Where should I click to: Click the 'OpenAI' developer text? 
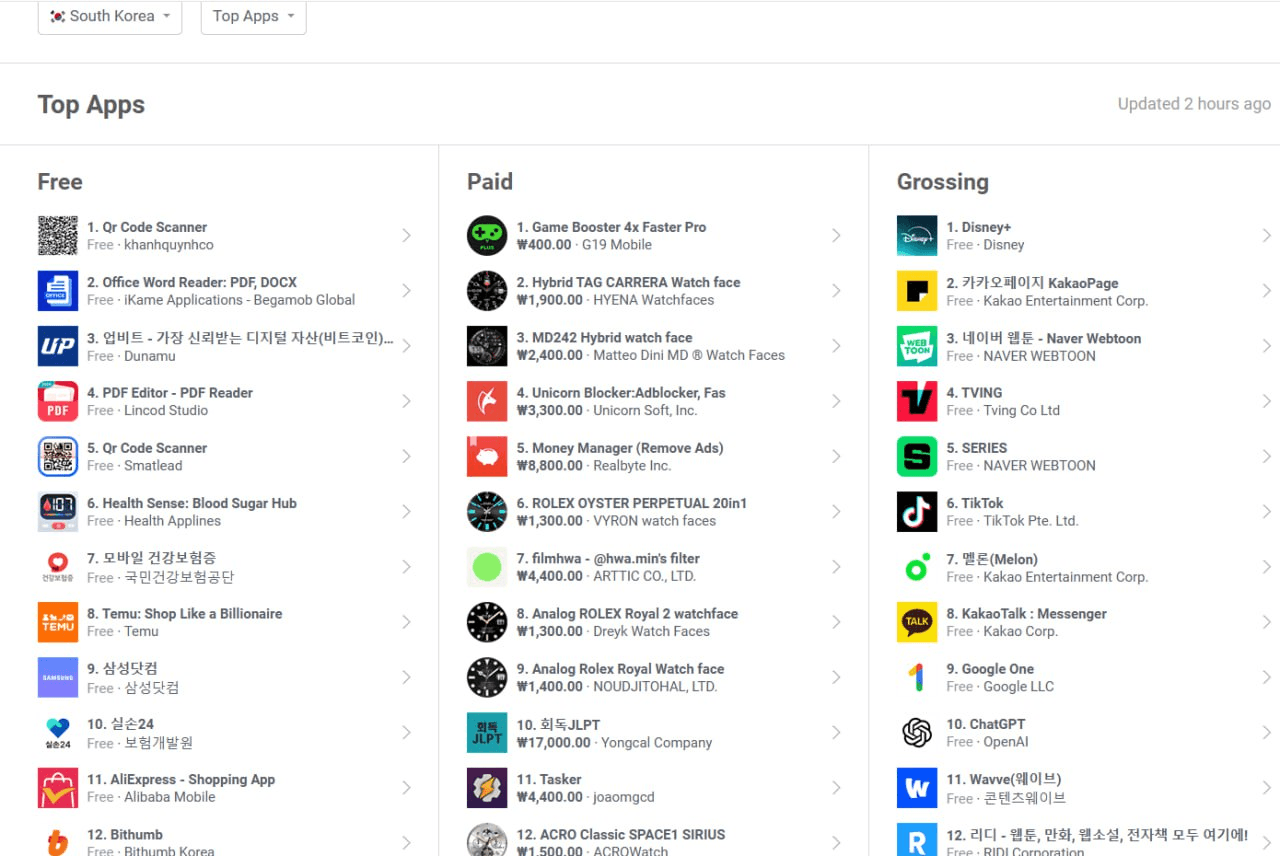click(x=1006, y=742)
